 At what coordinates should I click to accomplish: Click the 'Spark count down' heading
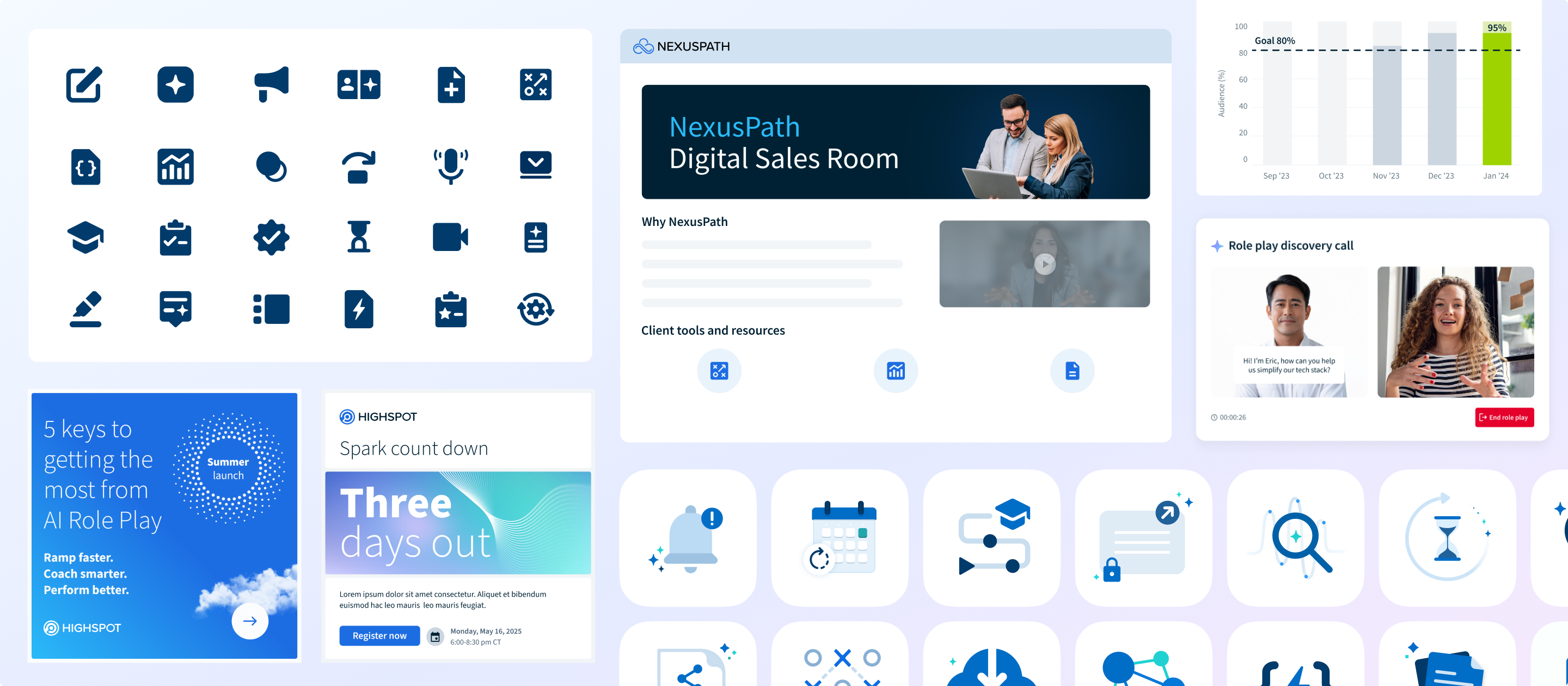coord(414,449)
